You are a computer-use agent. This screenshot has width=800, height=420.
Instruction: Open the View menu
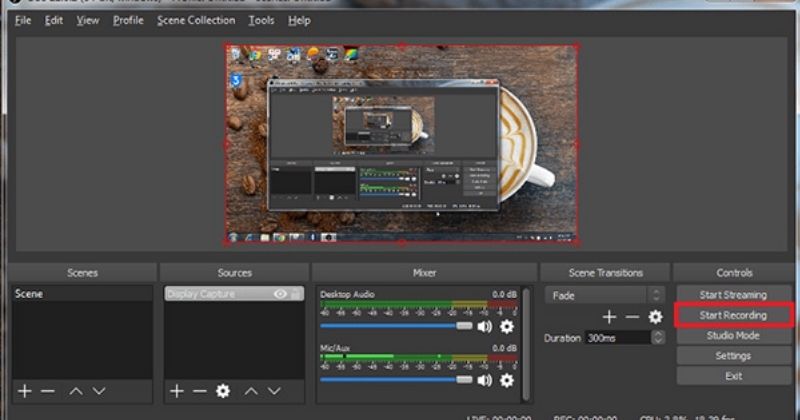[88, 20]
